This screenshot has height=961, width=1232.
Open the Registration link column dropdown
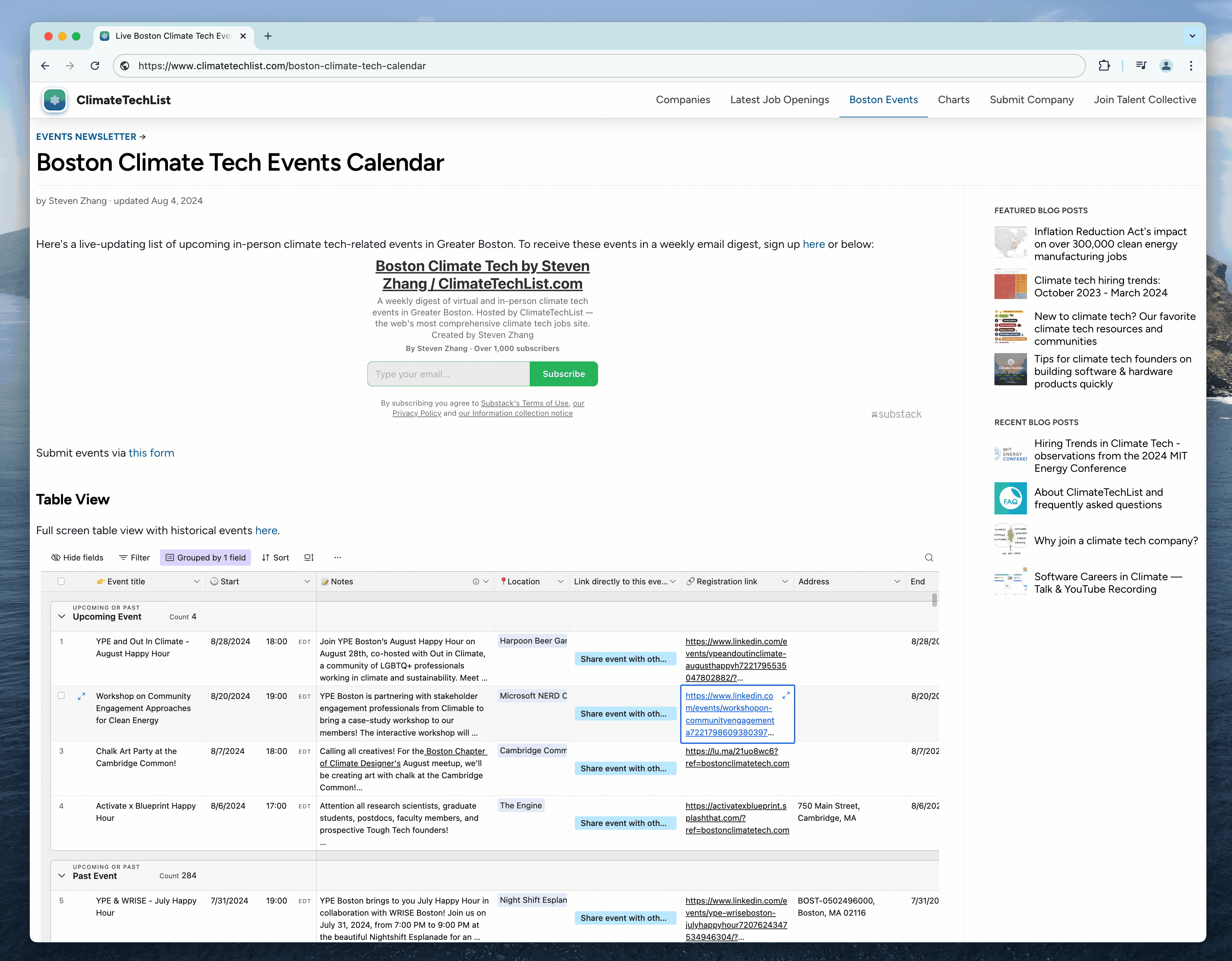pos(785,582)
